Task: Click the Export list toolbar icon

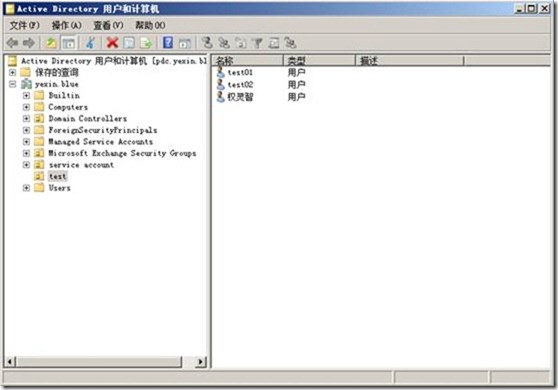Action: coord(146,43)
